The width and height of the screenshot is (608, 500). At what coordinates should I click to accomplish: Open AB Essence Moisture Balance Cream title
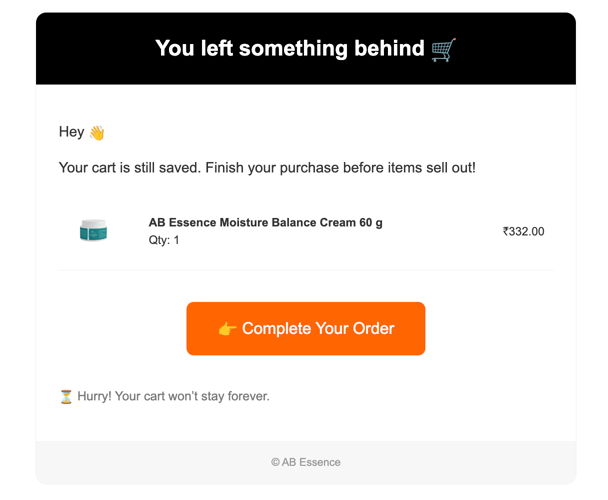pos(265,222)
